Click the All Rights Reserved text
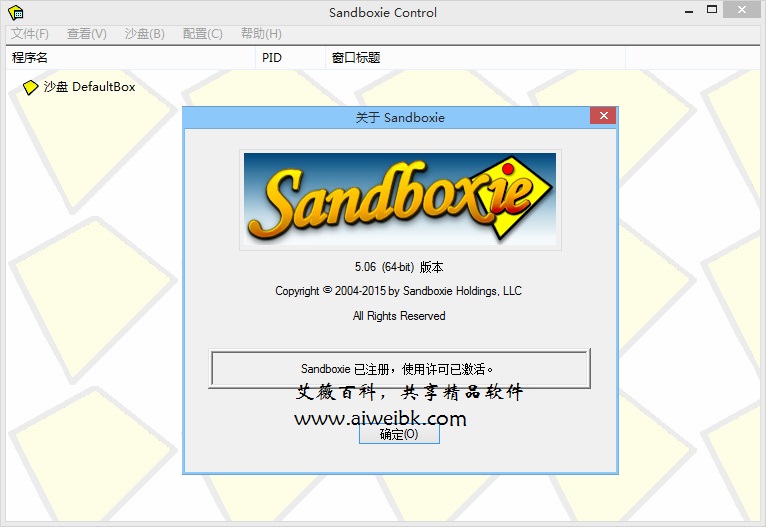Viewport: 766px width, 527px height. (x=399, y=316)
